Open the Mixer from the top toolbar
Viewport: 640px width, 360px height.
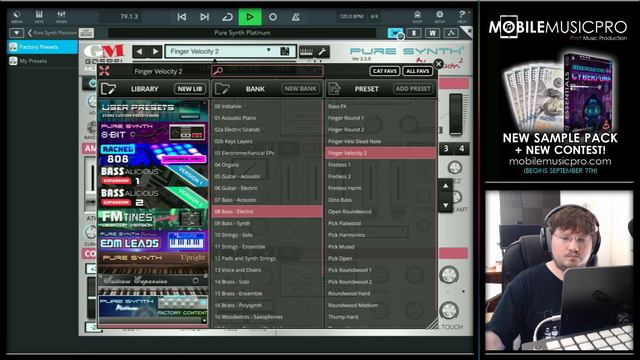click(x=61, y=16)
